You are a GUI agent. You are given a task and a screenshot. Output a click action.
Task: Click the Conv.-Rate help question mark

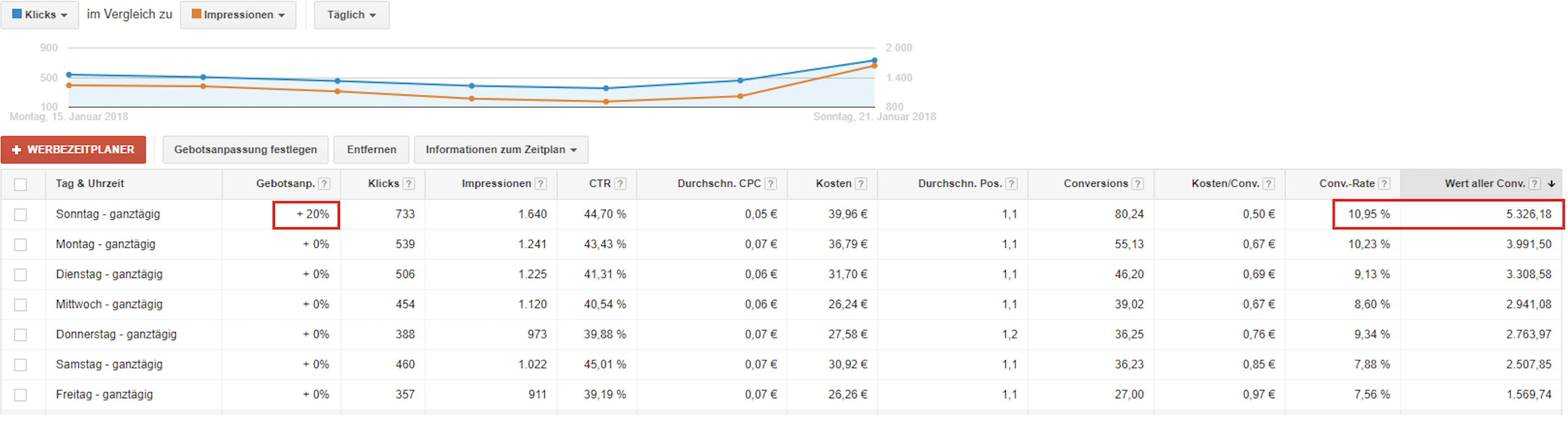1384,185
